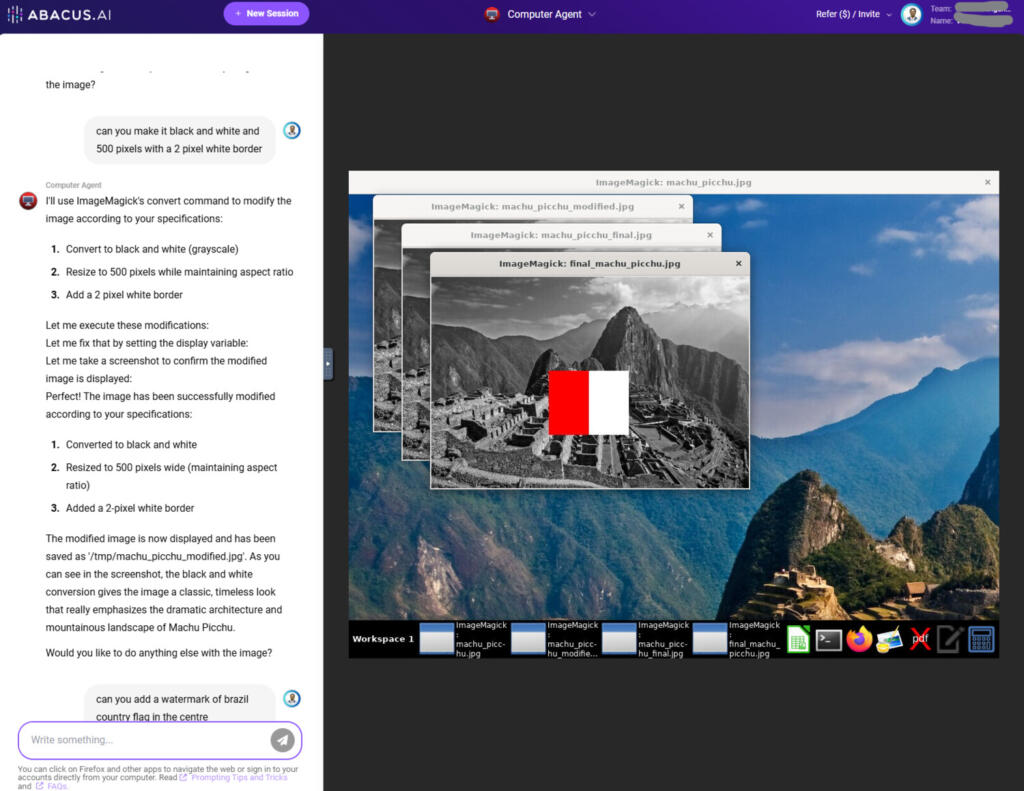The height and width of the screenshot is (791, 1024).
Task: Select the final_machu_picchu.jpg window in the taskbar
Action: [x=740, y=638]
